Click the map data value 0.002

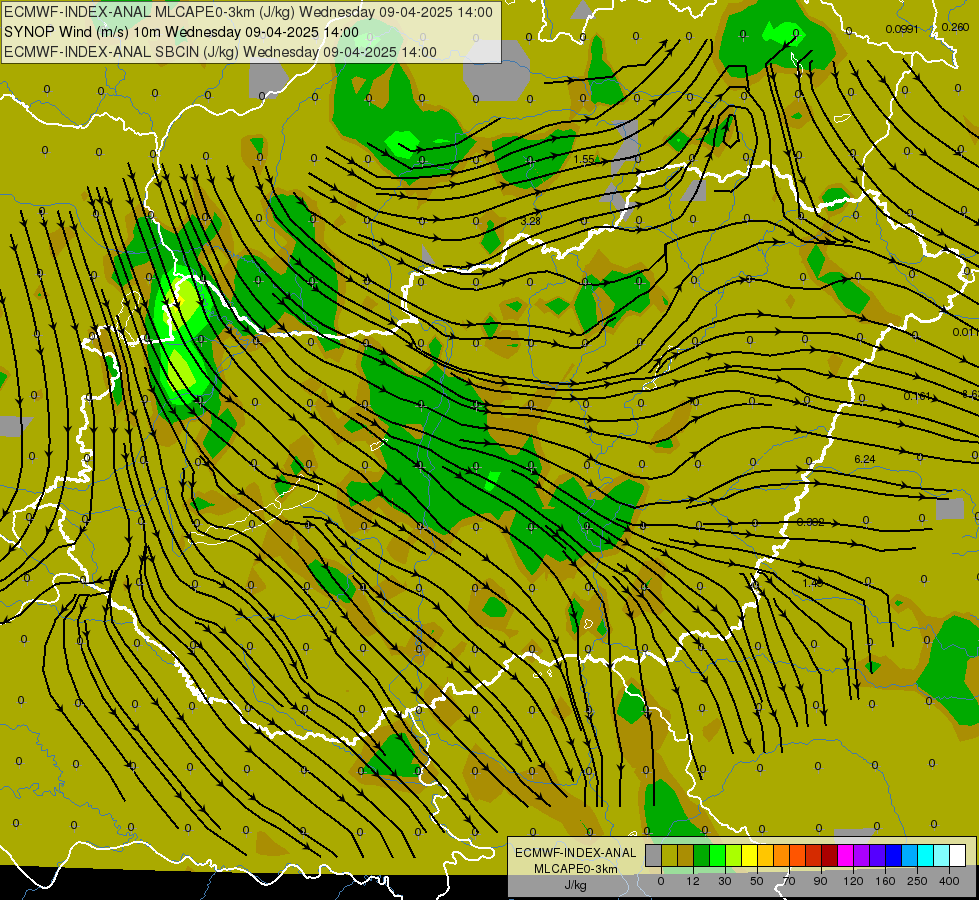(x=810, y=522)
